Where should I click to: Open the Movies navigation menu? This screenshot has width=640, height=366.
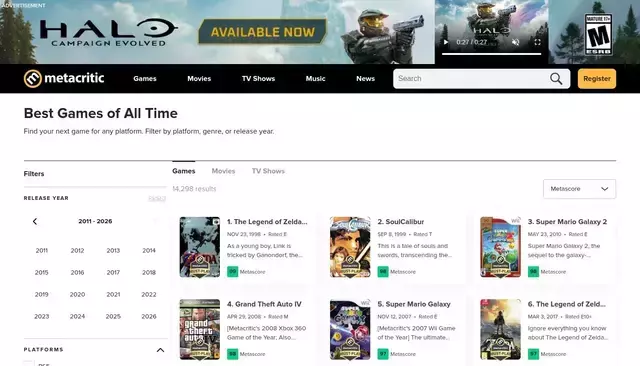click(199, 78)
